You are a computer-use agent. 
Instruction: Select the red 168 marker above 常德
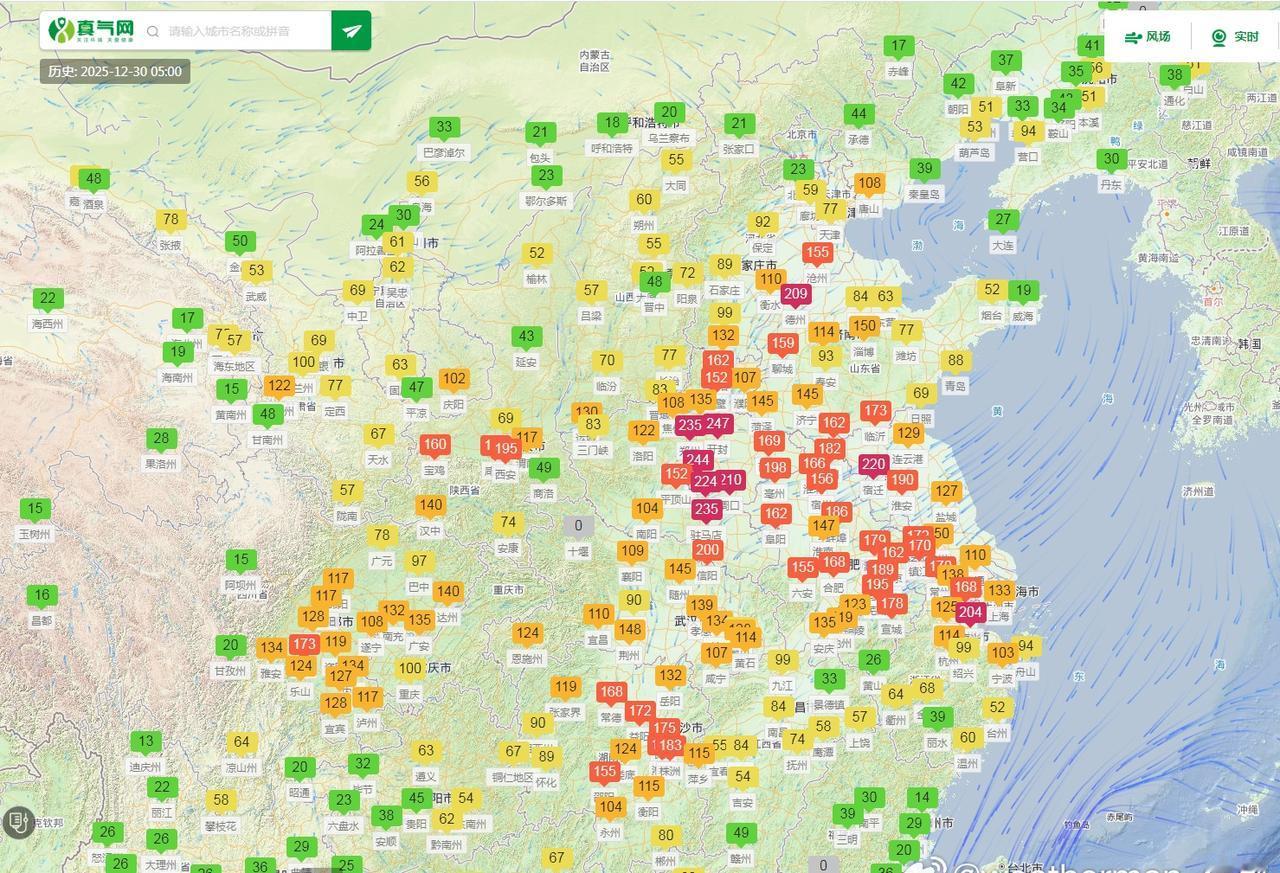click(611, 692)
